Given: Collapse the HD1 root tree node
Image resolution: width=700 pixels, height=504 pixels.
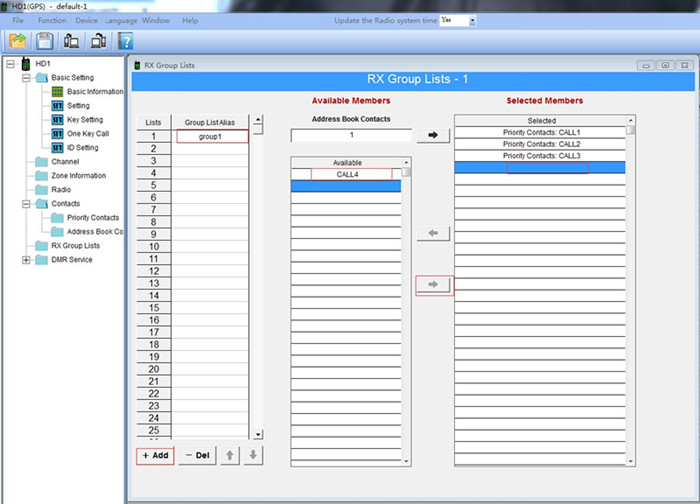Looking at the screenshot, I should pos(10,64).
